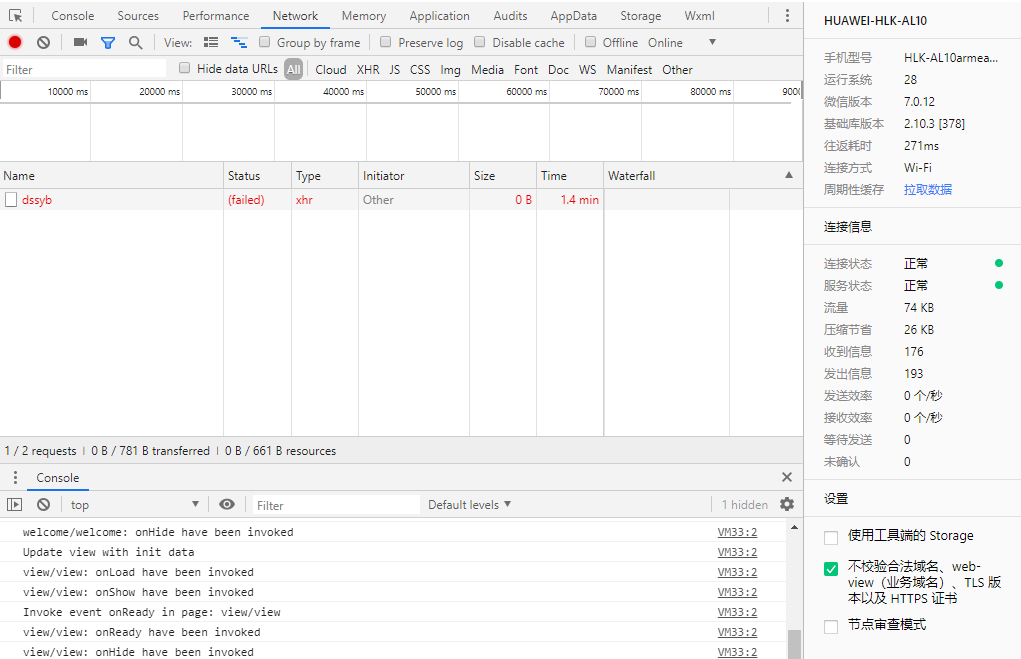Check Hide data URLs
Screen dimensions: 1021x659
point(184,68)
